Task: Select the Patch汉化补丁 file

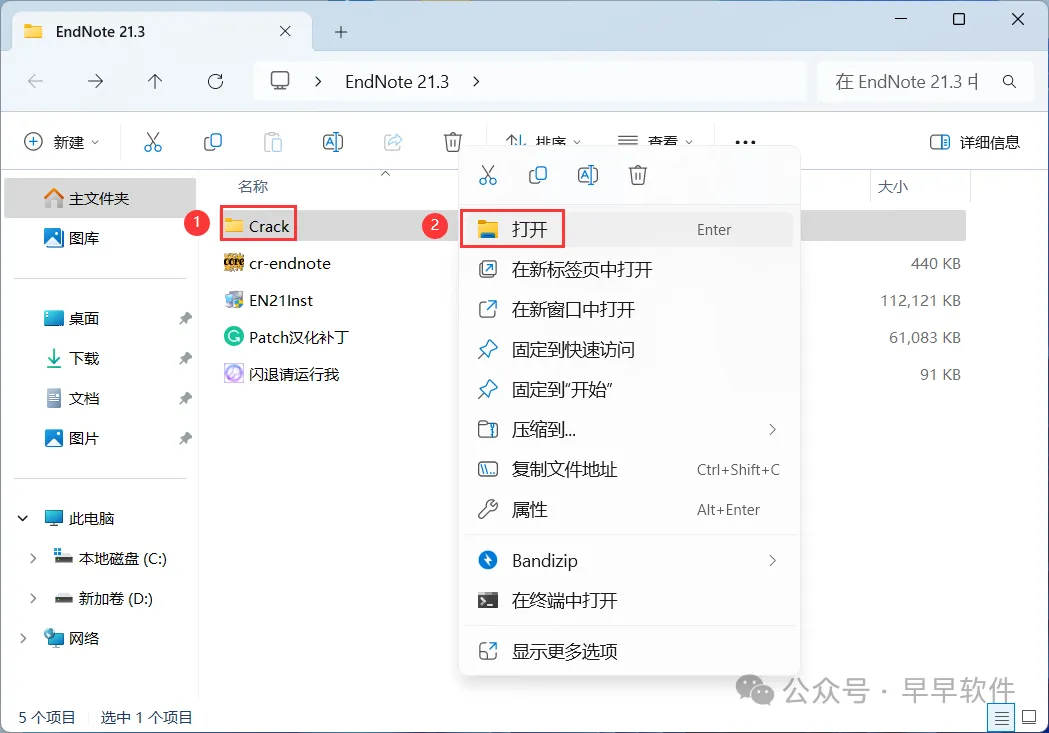Action: (287, 337)
